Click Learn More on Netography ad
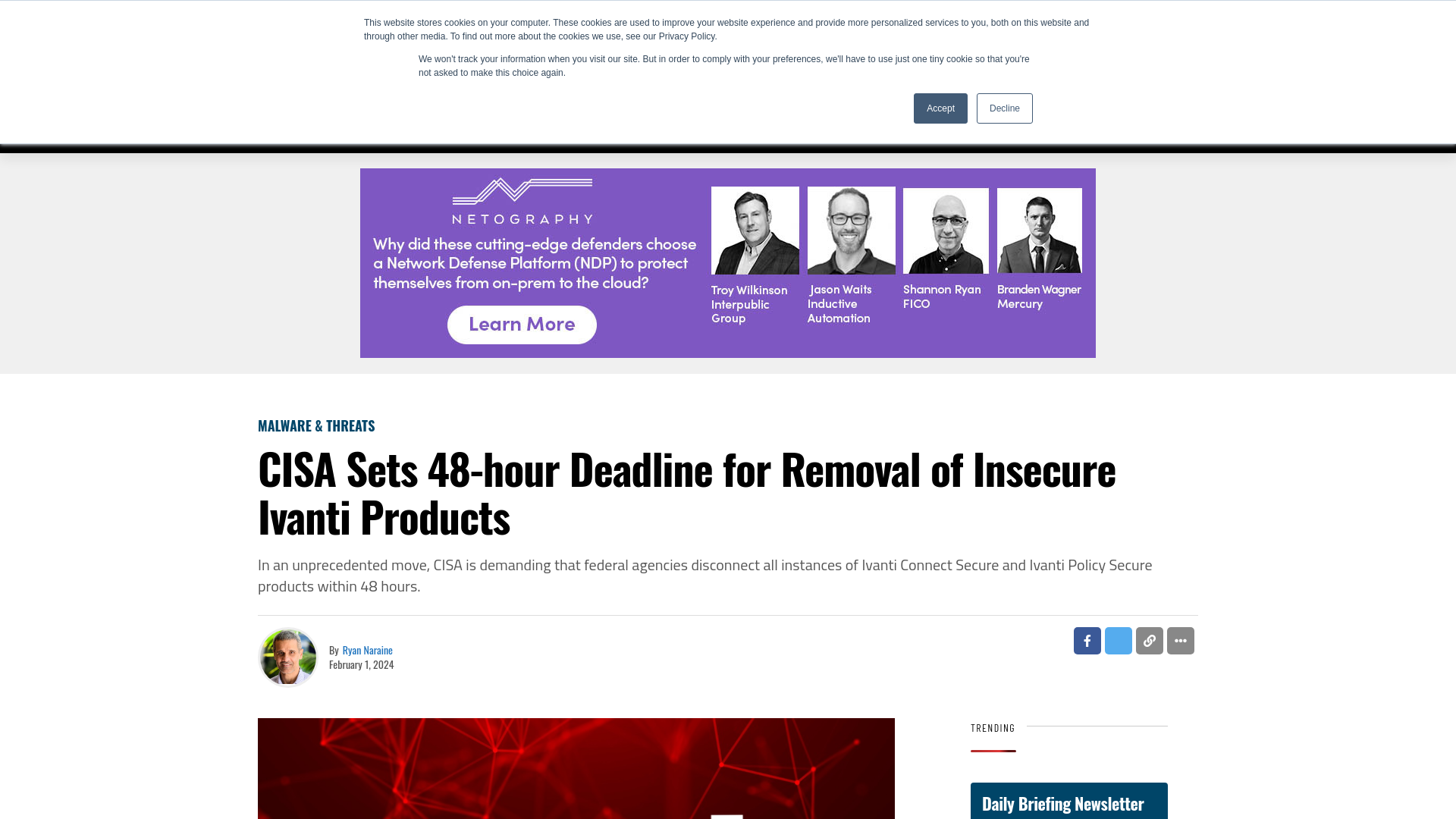 [x=521, y=324]
